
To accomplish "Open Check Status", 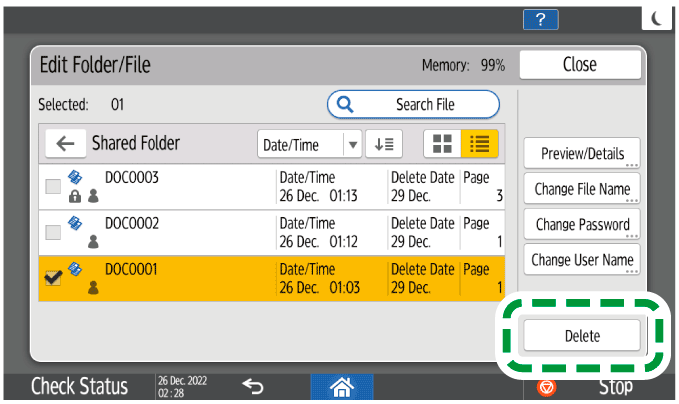I will pyautogui.click(x=79, y=387).
